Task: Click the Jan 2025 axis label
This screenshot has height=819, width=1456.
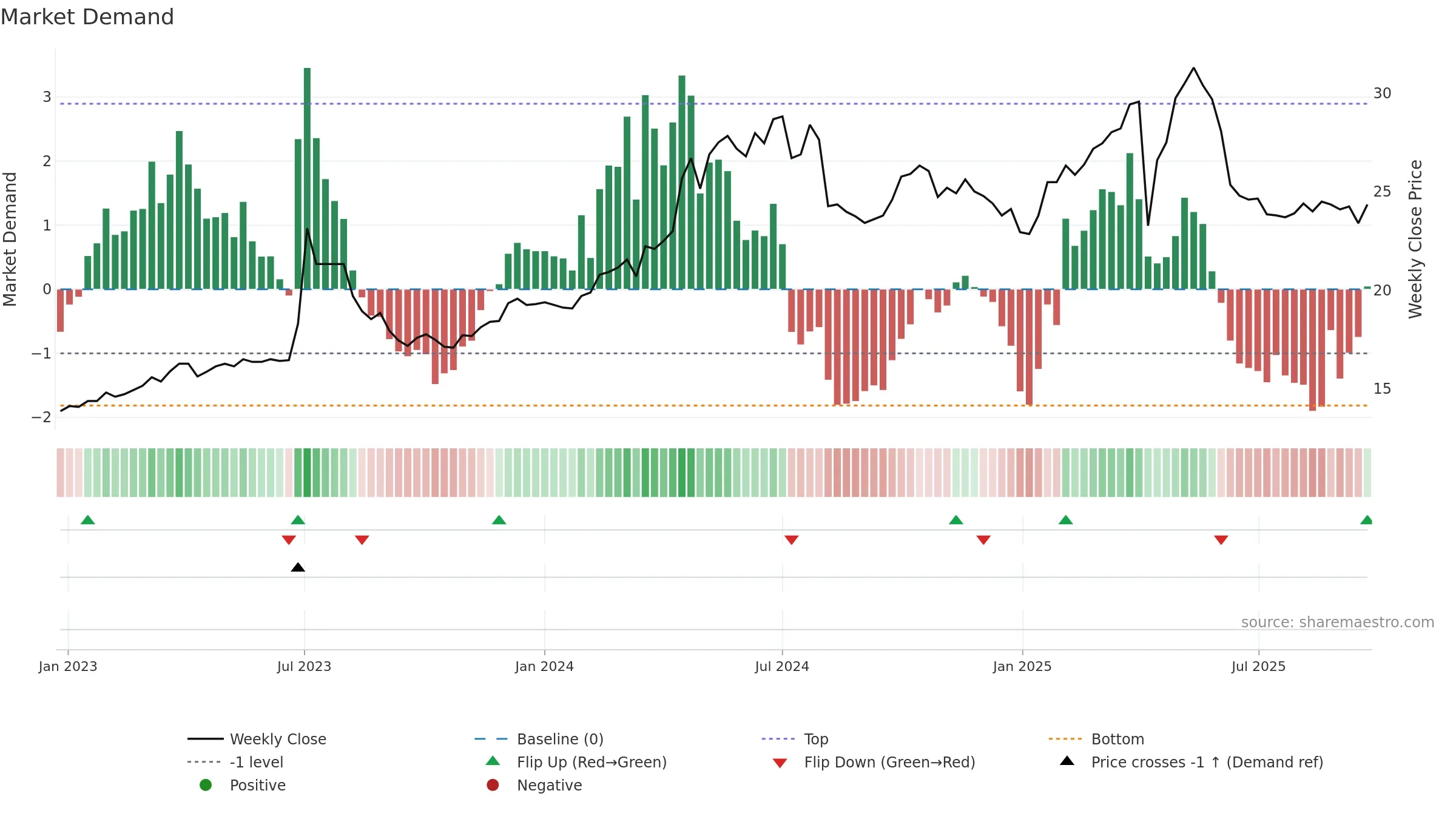Action: tap(1023, 666)
